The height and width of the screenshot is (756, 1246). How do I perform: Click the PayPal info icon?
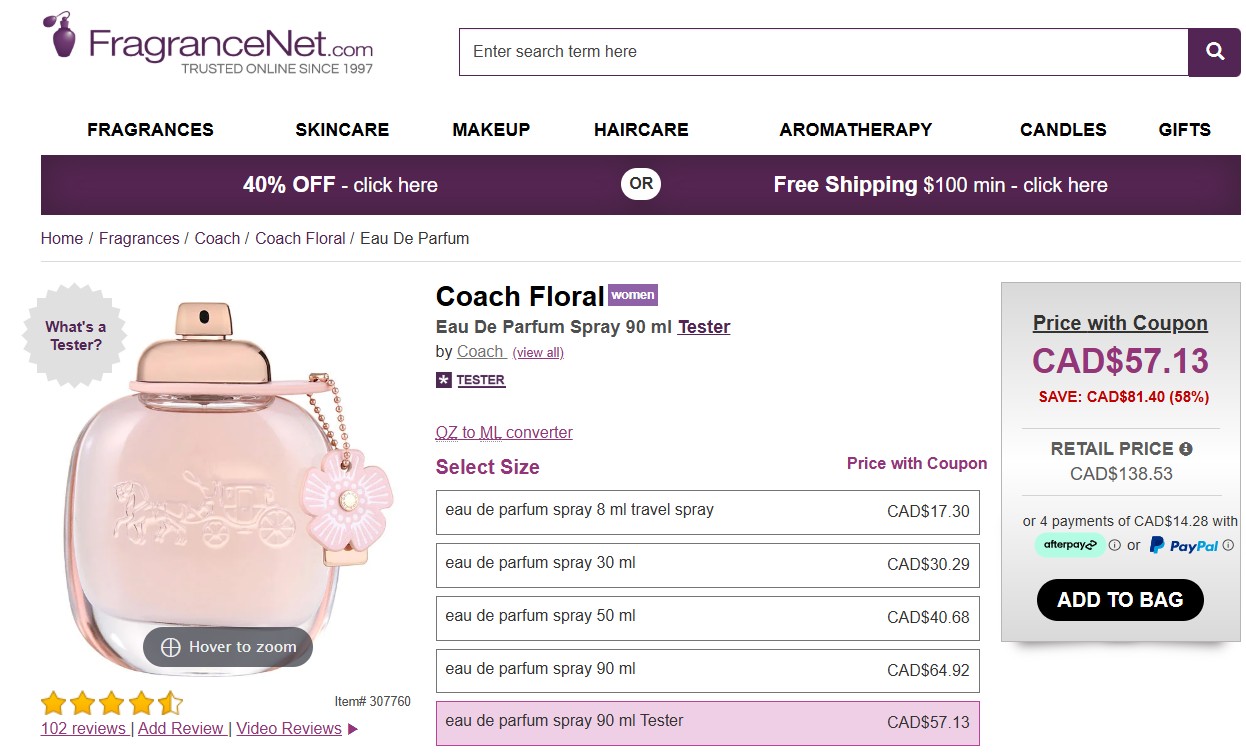(1227, 545)
